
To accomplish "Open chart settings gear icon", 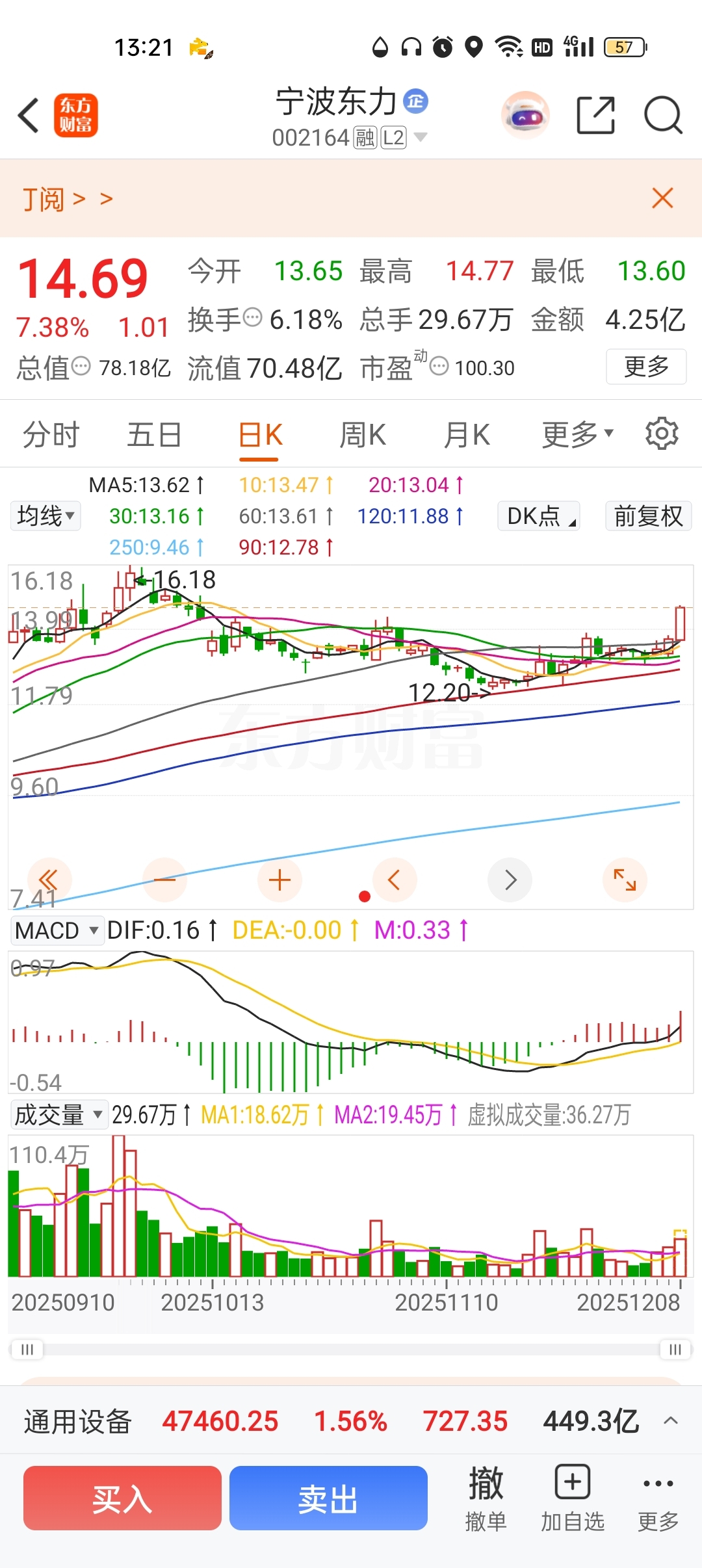I will coord(662,434).
